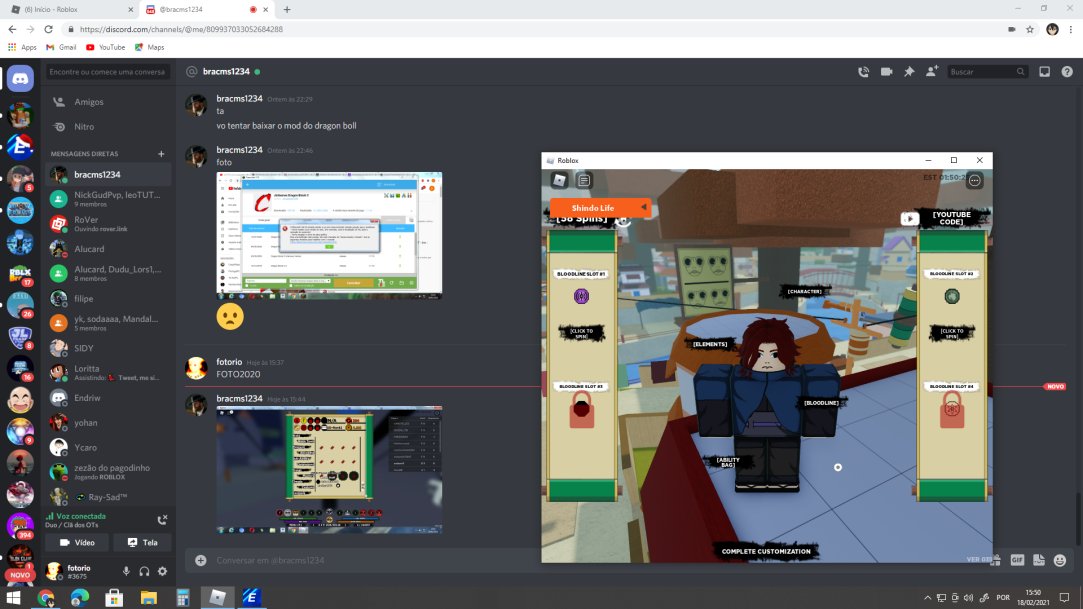This screenshot has height=609, width=1083.
Task: Open Alucard direct message
Action: (108, 249)
